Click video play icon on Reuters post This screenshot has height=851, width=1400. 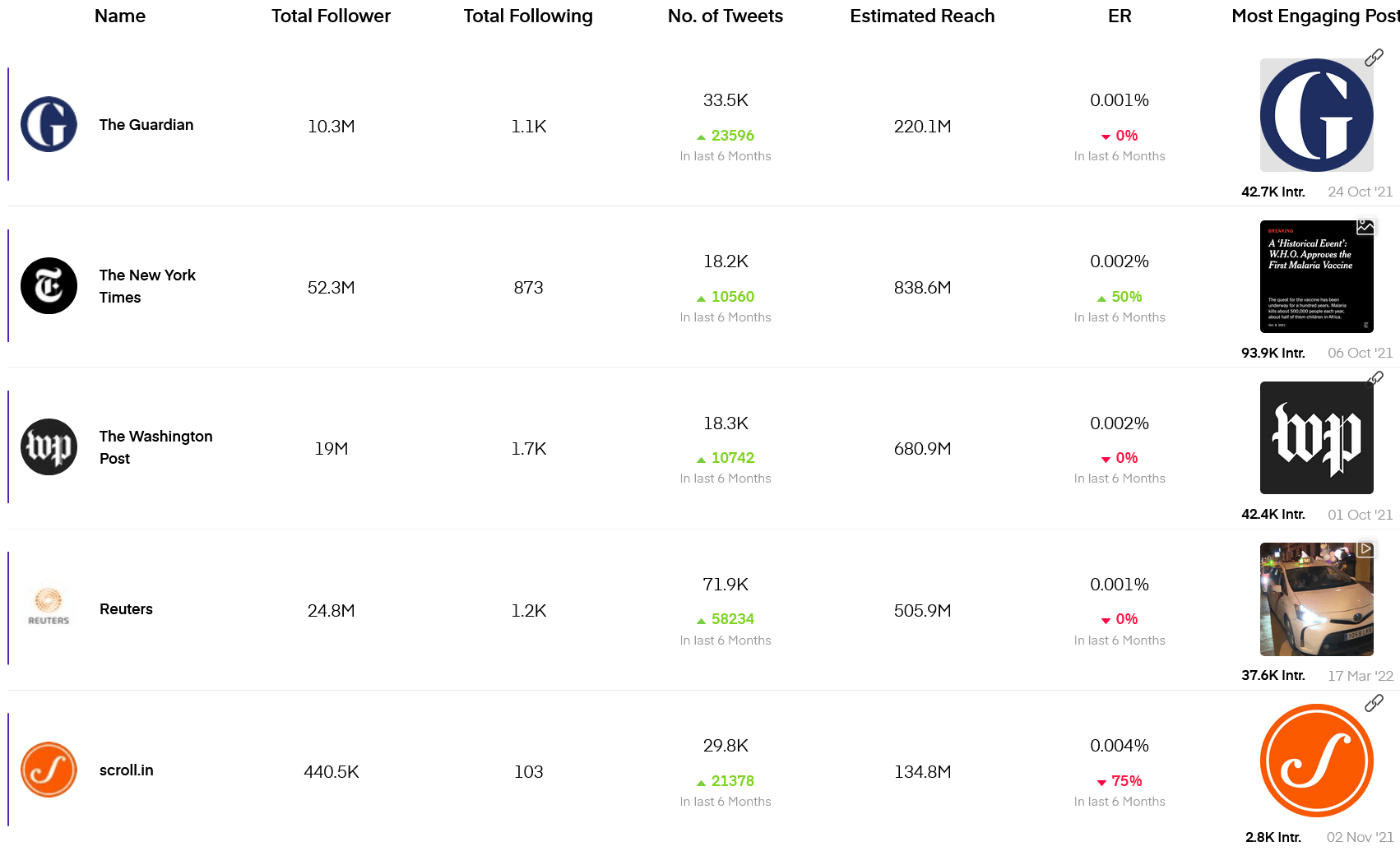point(1365,548)
